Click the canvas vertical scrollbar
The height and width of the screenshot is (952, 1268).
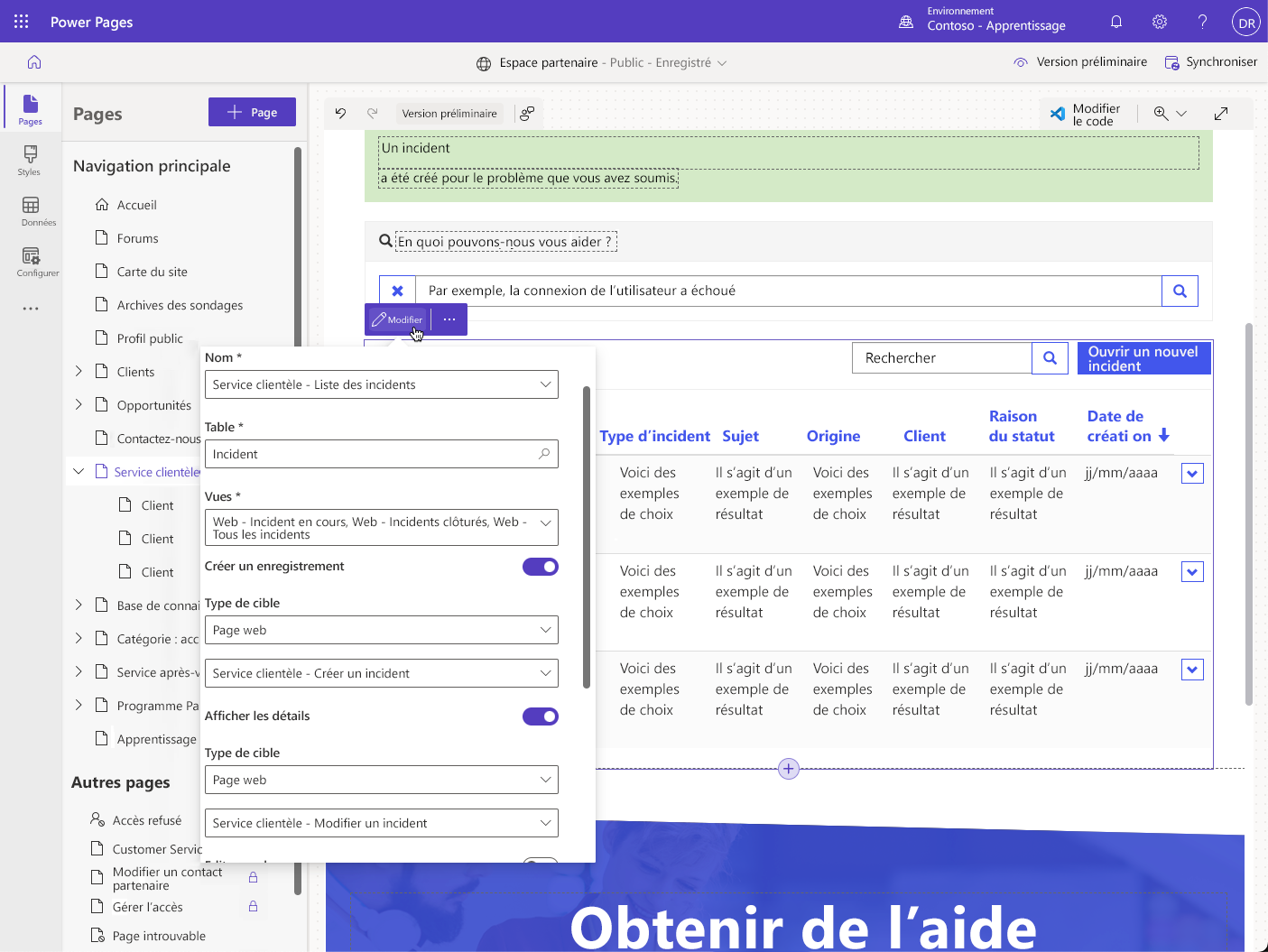1249,513
